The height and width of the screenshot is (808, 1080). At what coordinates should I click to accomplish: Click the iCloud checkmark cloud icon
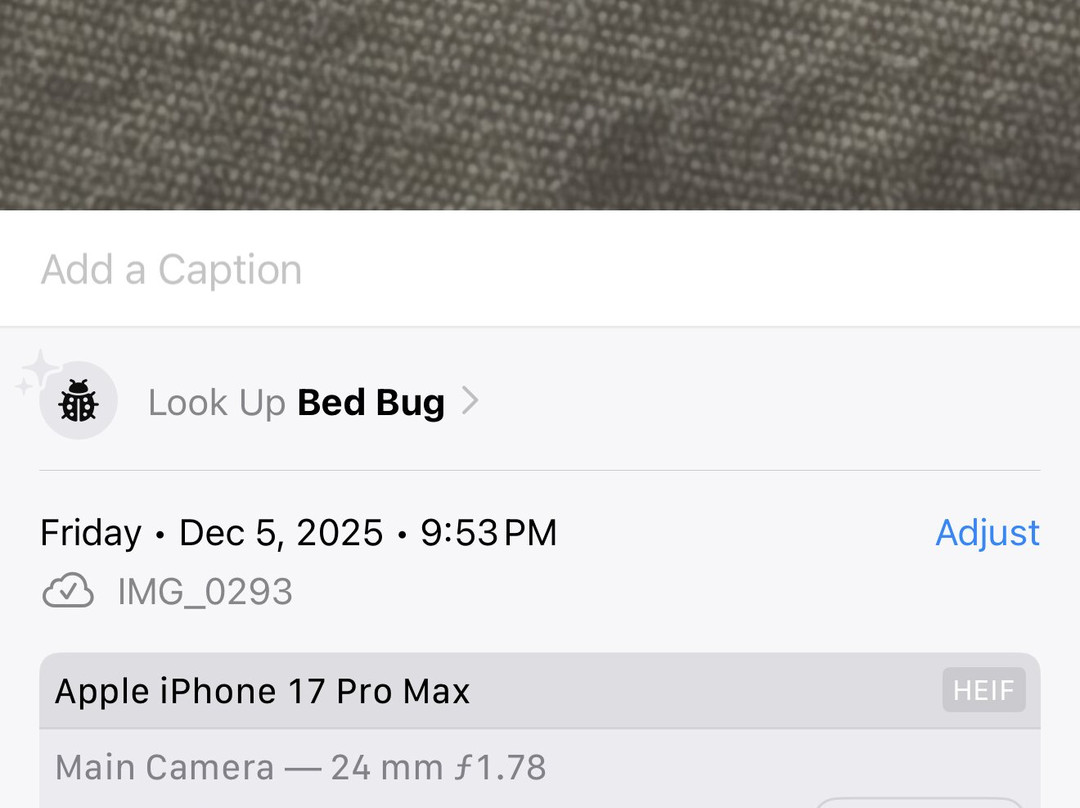(68, 591)
